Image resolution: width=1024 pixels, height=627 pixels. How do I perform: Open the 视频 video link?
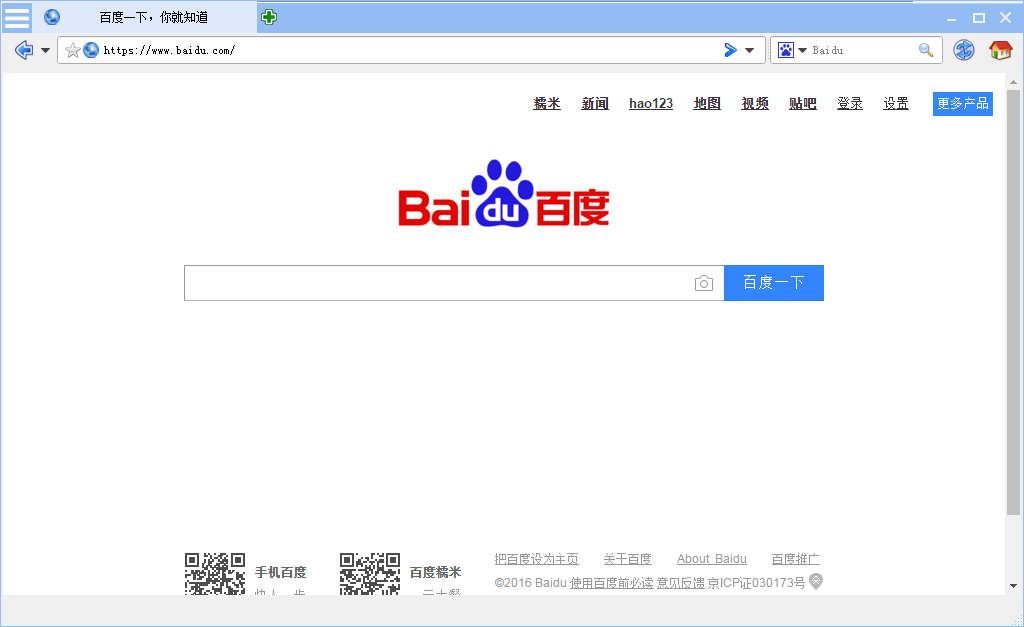tap(755, 103)
